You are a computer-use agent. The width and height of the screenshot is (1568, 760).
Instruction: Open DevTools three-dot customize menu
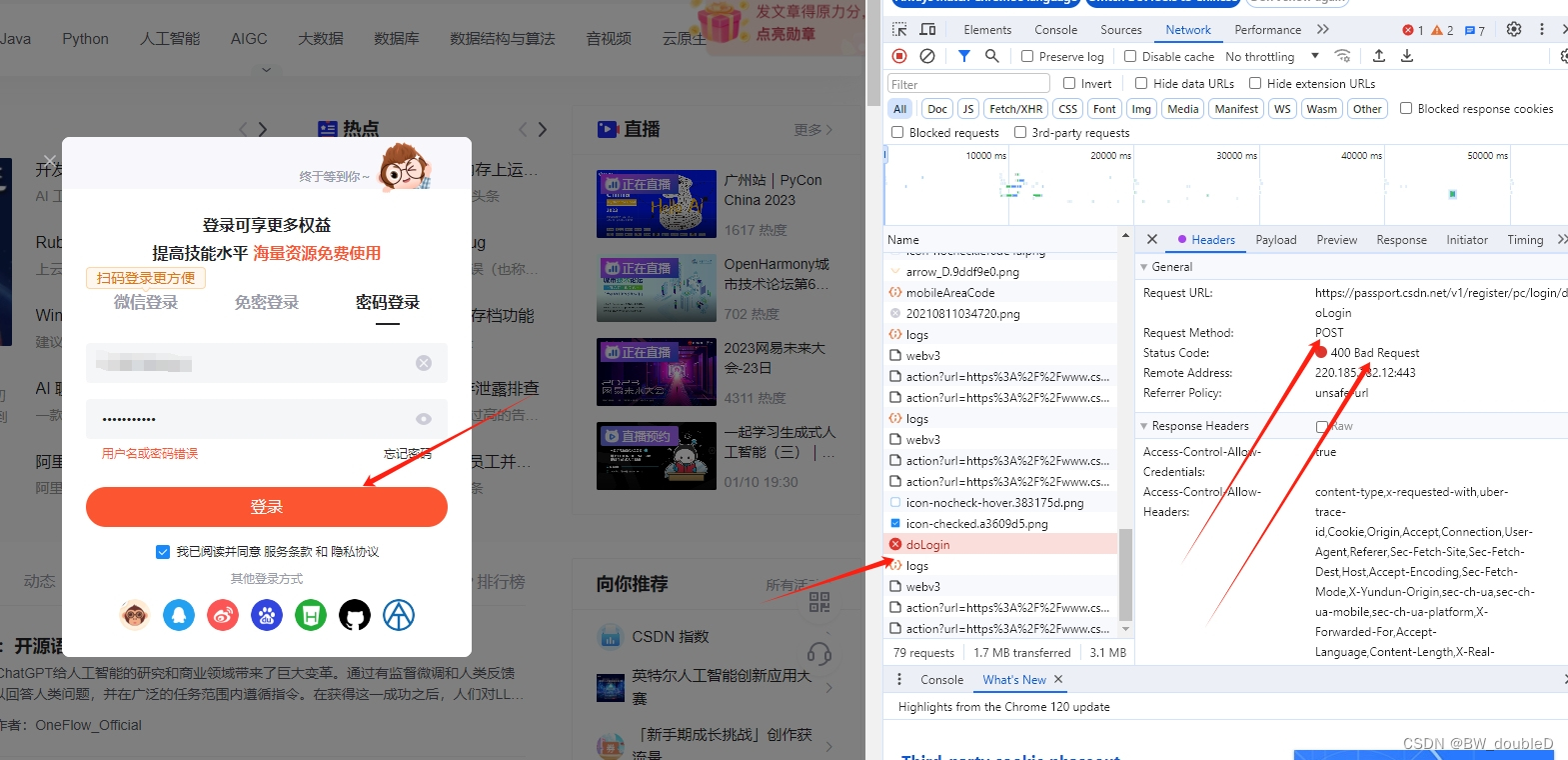[1542, 29]
